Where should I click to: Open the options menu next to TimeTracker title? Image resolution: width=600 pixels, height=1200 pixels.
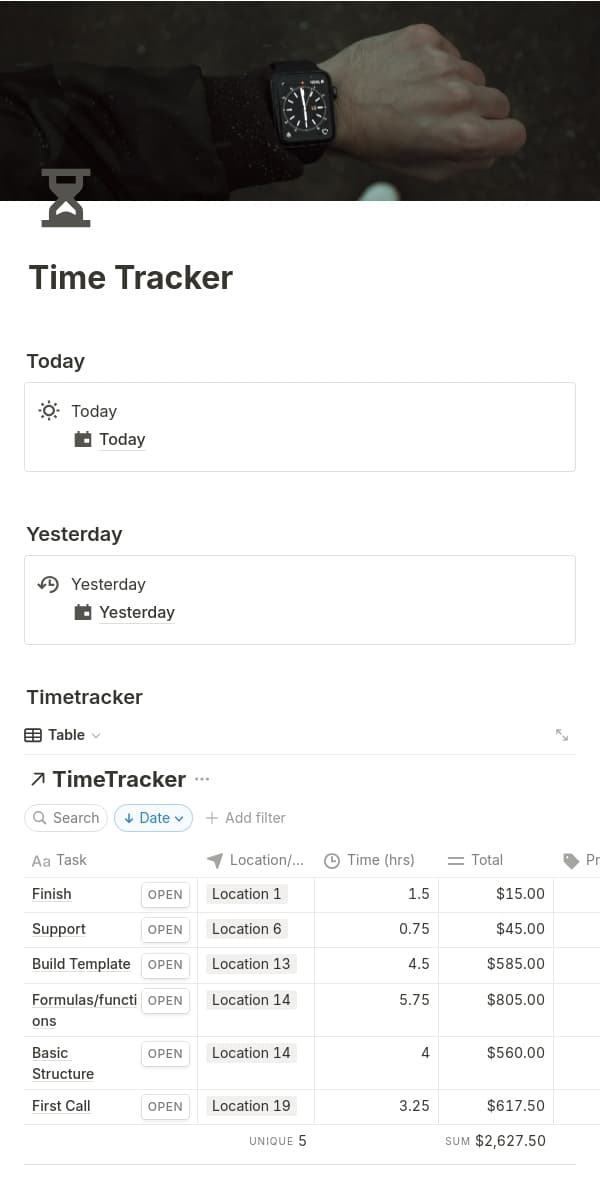[x=201, y=779]
